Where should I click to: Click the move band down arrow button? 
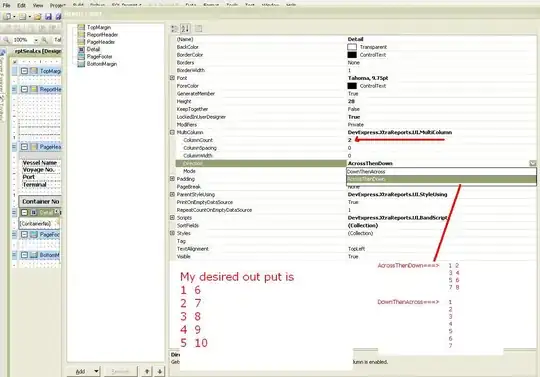tap(160, 371)
